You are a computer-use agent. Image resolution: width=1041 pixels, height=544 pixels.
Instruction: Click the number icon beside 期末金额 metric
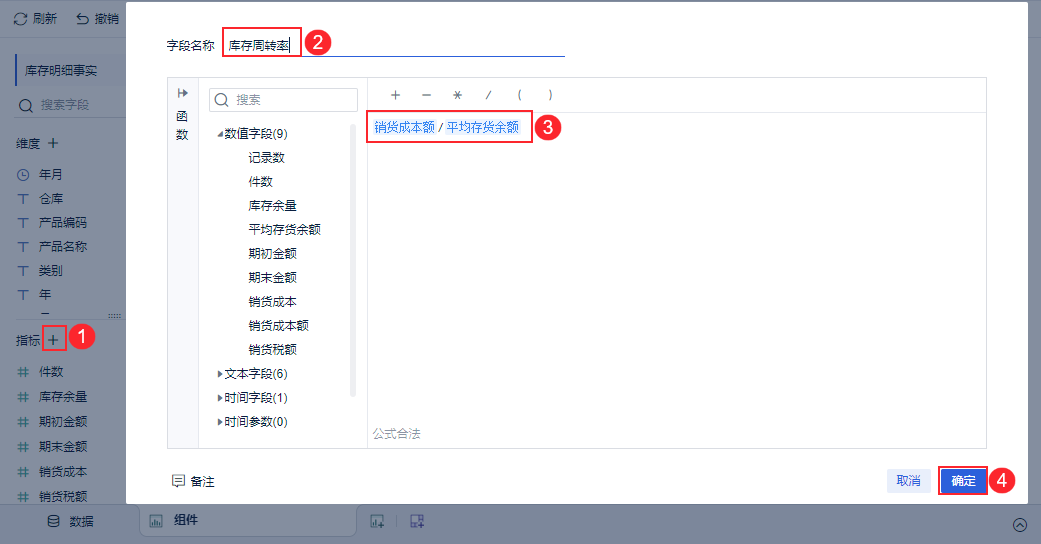(x=23, y=446)
